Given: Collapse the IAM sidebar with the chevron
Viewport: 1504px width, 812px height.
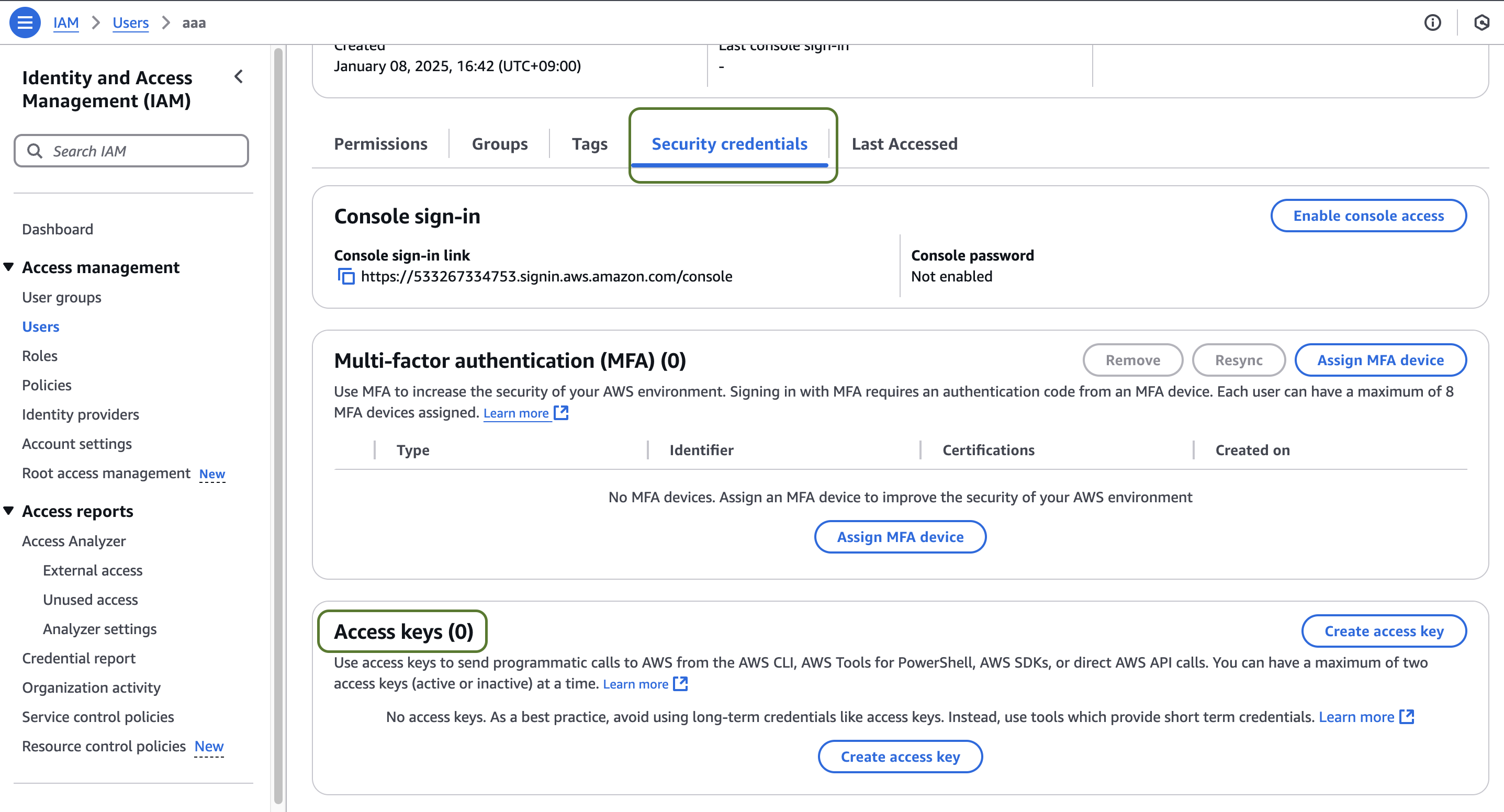Looking at the screenshot, I should (238, 77).
